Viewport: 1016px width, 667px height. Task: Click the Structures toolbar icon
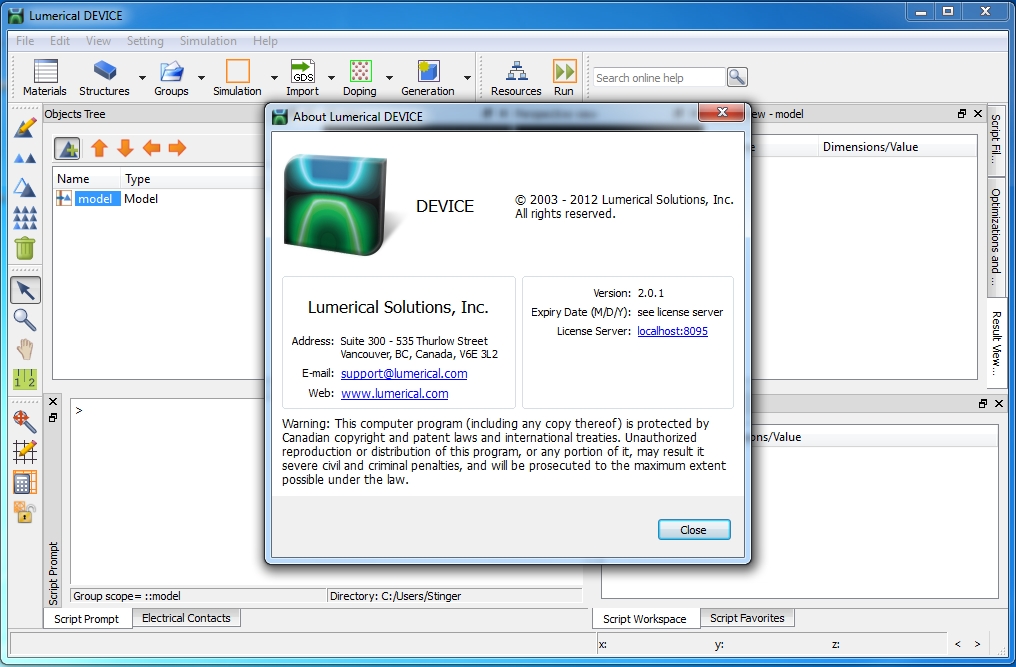click(104, 71)
